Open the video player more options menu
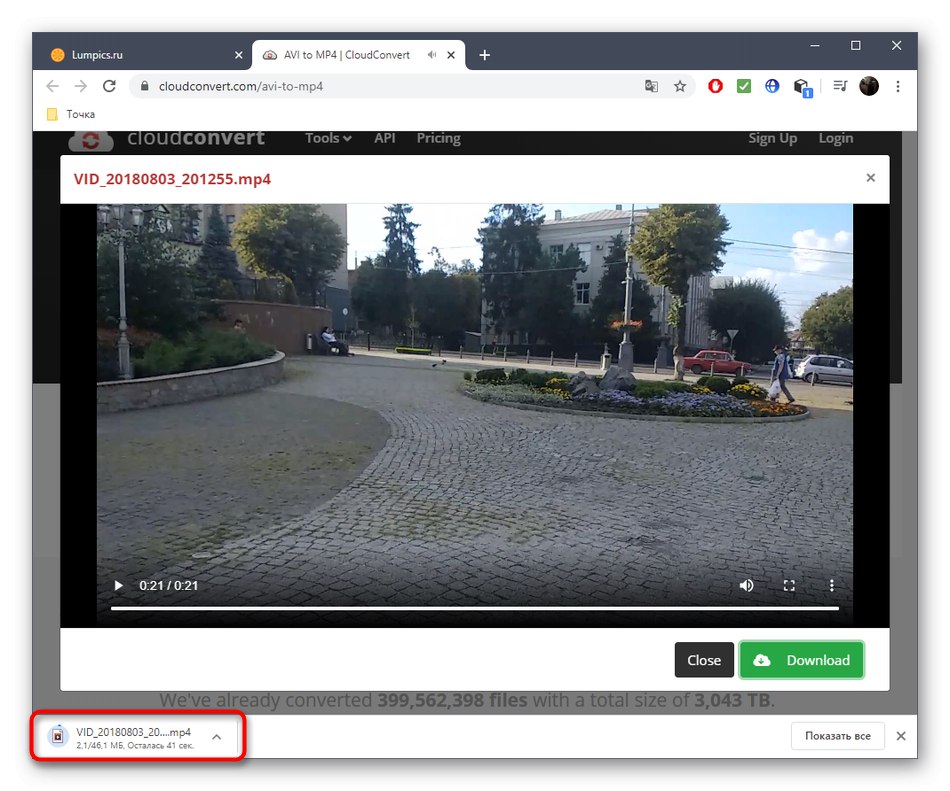Screen dimensions: 950x791 pyautogui.click(x=831, y=585)
